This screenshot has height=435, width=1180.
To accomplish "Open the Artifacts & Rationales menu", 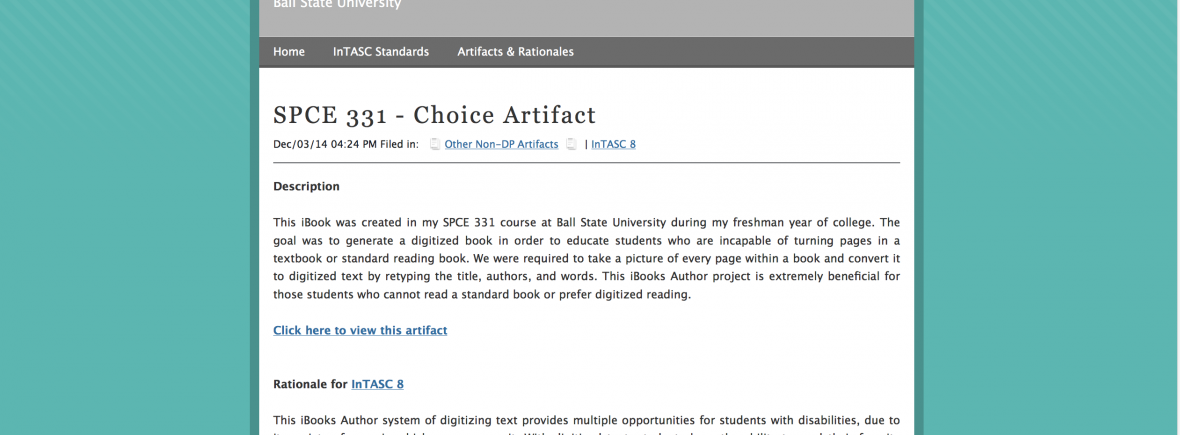I will [x=515, y=52].
